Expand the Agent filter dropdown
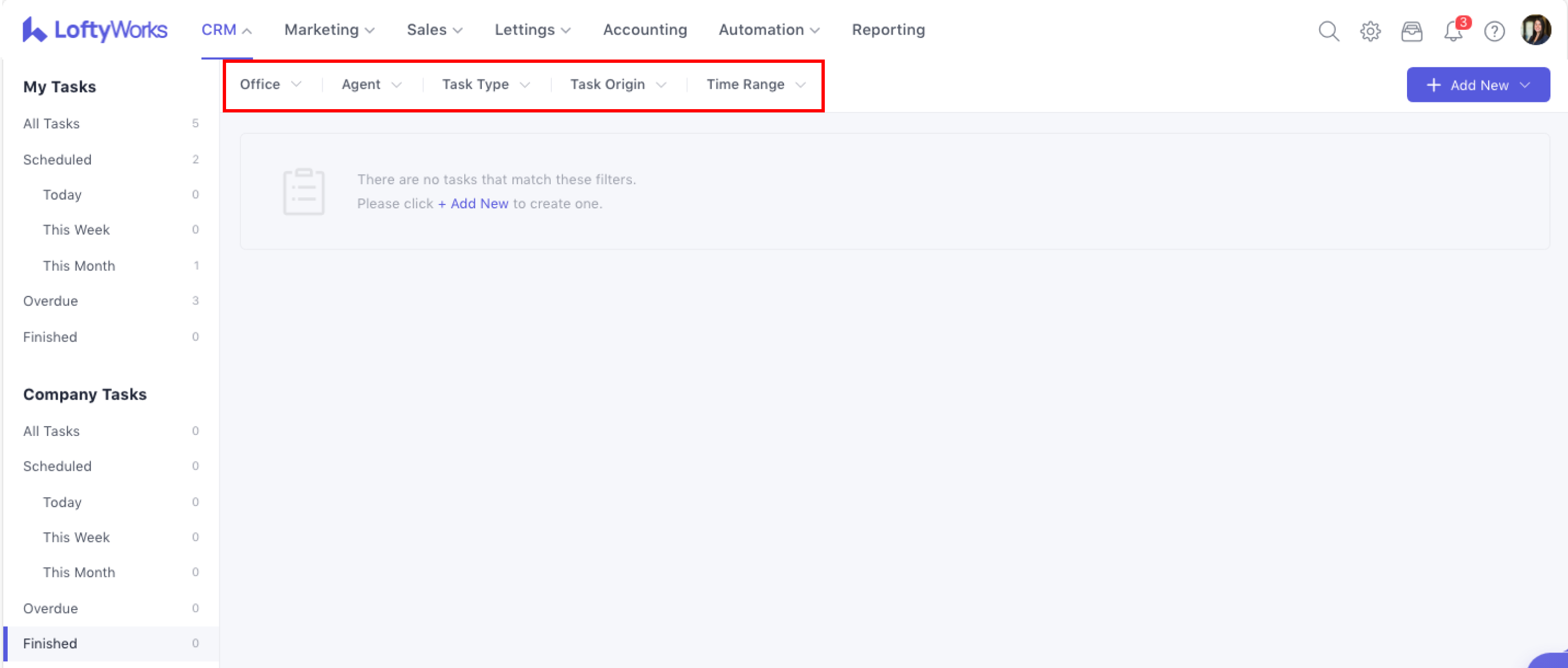Viewport: 1568px width, 668px height. pyautogui.click(x=371, y=84)
